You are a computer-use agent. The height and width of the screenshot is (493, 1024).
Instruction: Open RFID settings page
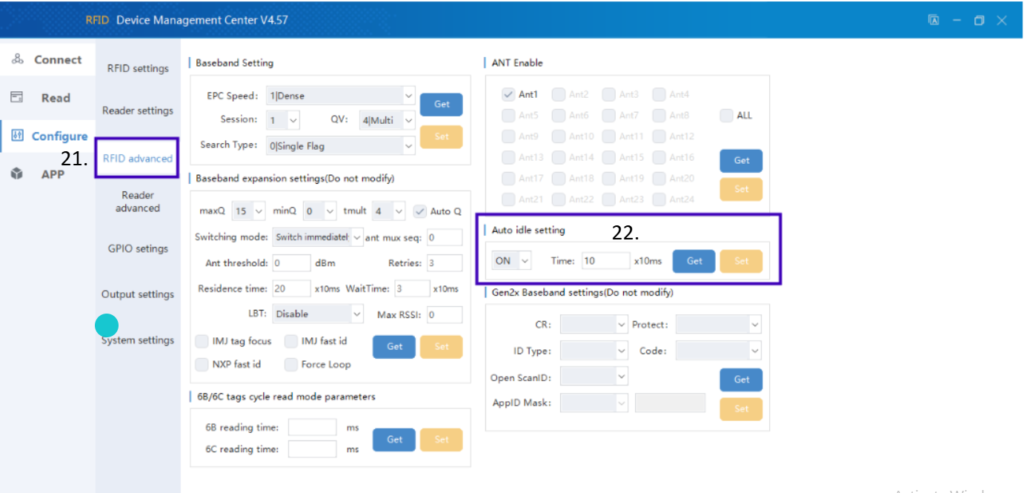138,69
